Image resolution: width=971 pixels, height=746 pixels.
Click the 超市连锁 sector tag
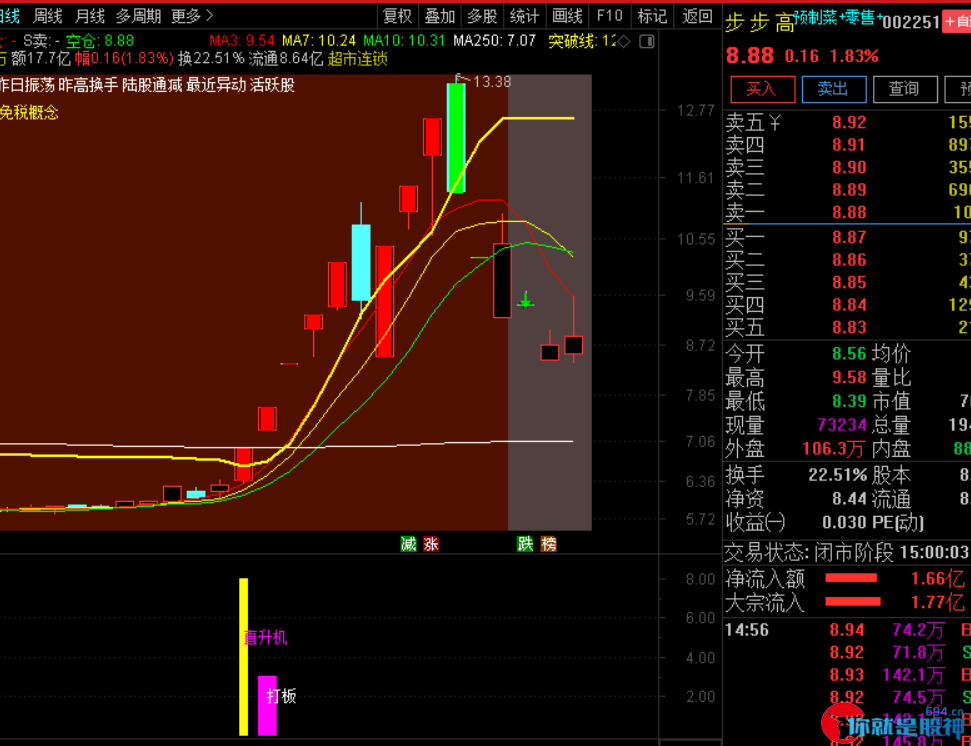[x=357, y=59]
